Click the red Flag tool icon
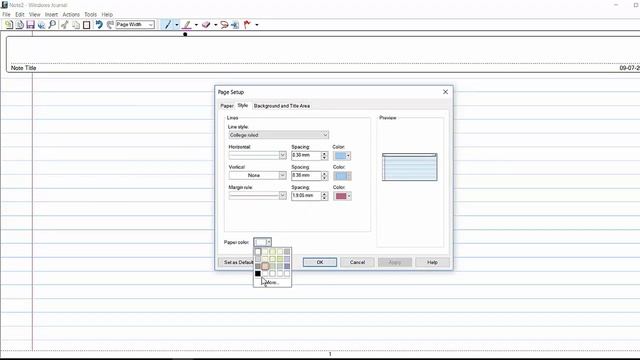 (247, 25)
